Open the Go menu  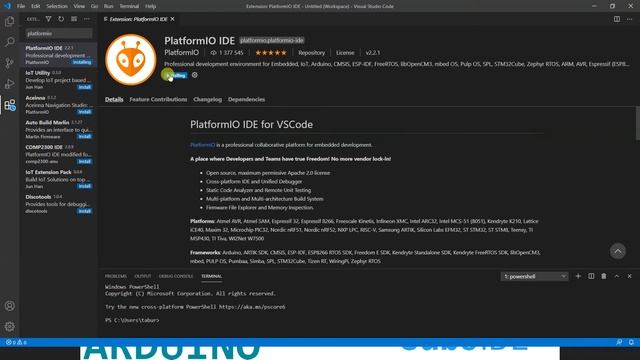(x=94, y=6)
